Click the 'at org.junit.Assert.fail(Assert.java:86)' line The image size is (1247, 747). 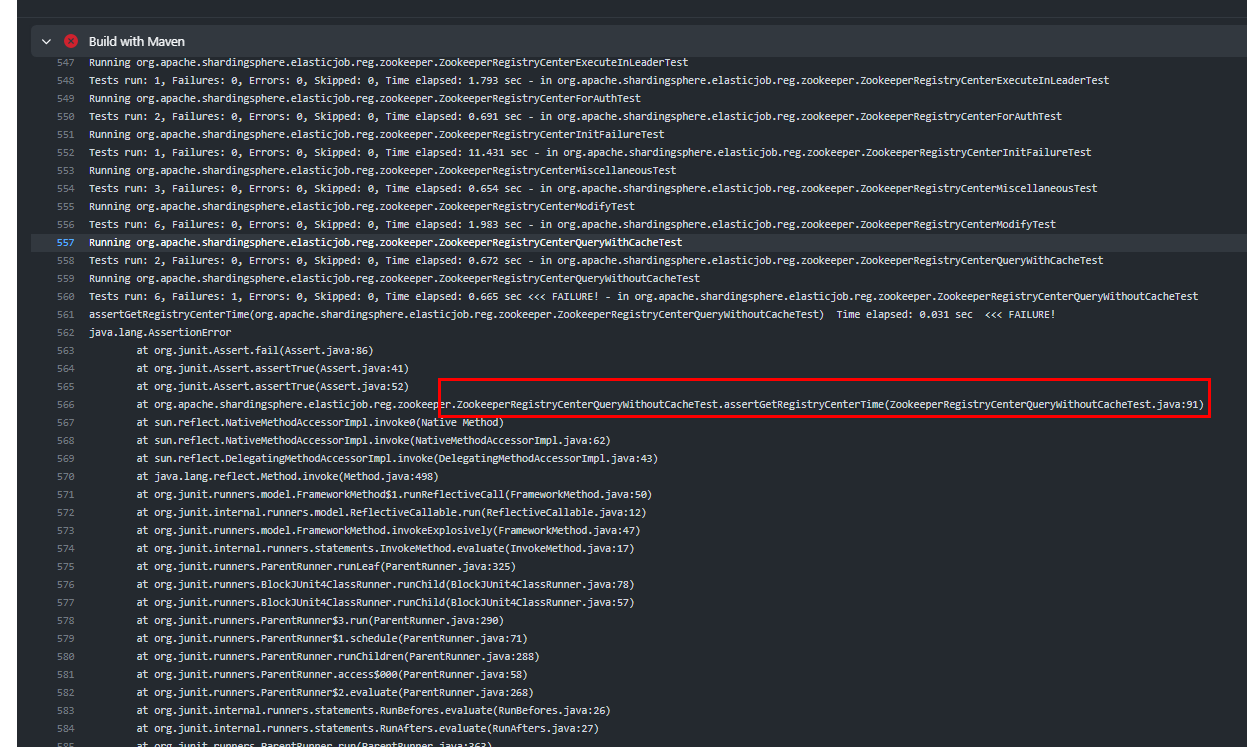[x=254, y=350]
